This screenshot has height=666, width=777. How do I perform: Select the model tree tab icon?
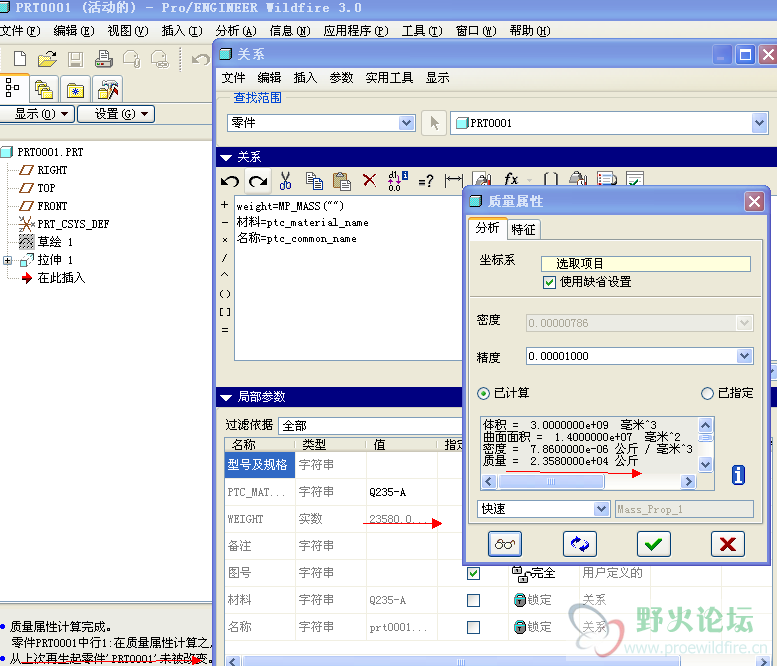pos(13,88)
